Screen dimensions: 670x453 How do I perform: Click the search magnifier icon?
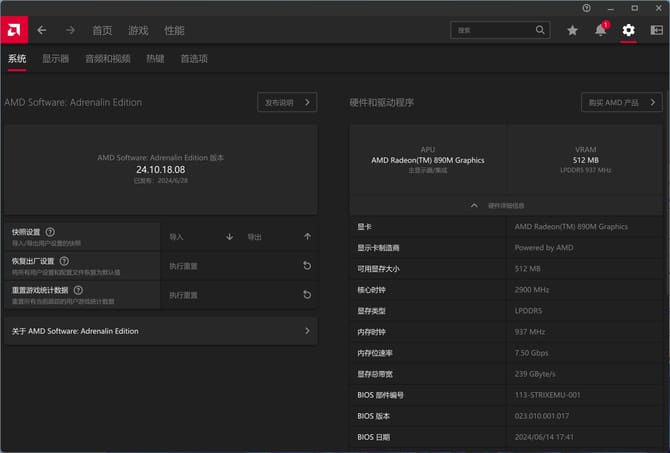click(x=540, y=30)
